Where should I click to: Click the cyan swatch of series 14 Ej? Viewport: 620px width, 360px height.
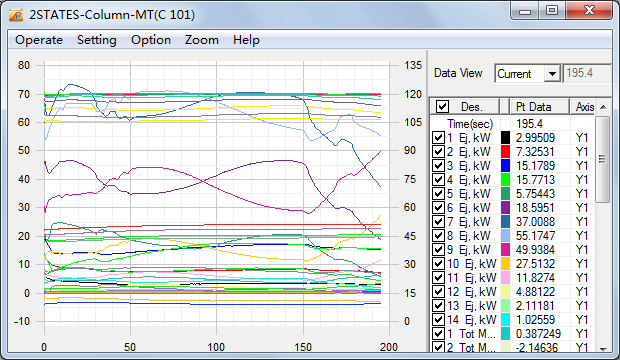click(505, 320)
